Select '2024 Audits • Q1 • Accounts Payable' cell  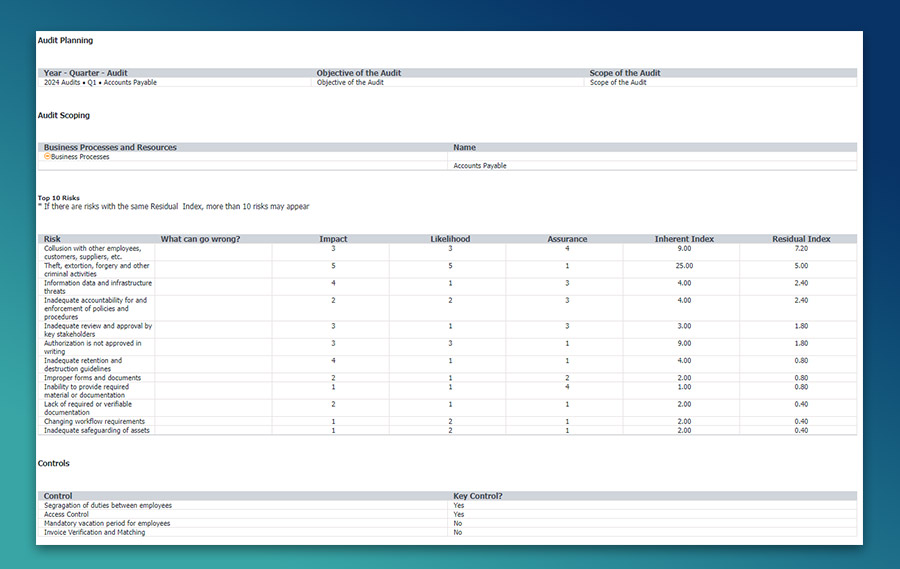100,82
